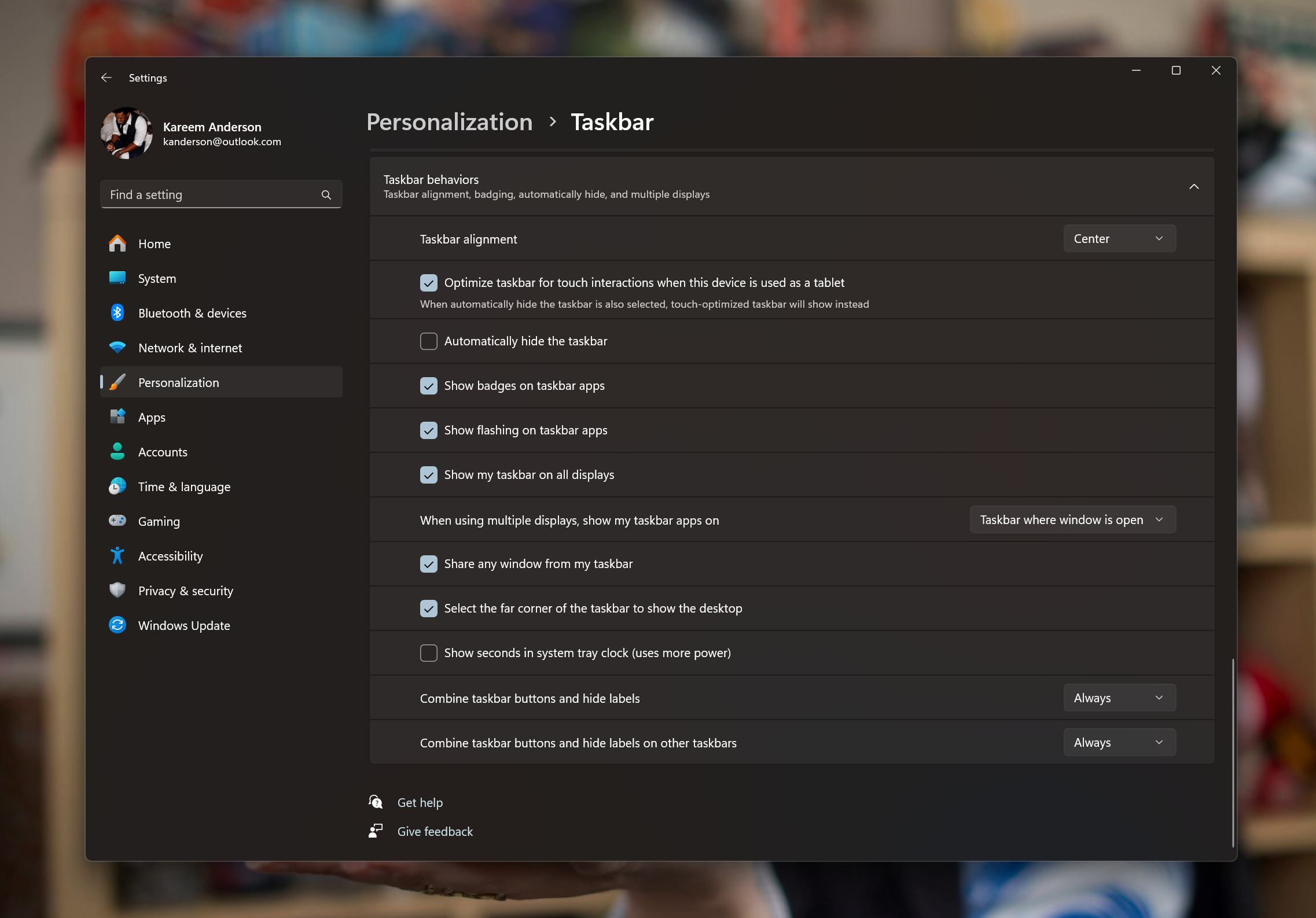Click the Get help chat icon
1316x918 pixels.
pyautogui.click(x=376, y=802)
